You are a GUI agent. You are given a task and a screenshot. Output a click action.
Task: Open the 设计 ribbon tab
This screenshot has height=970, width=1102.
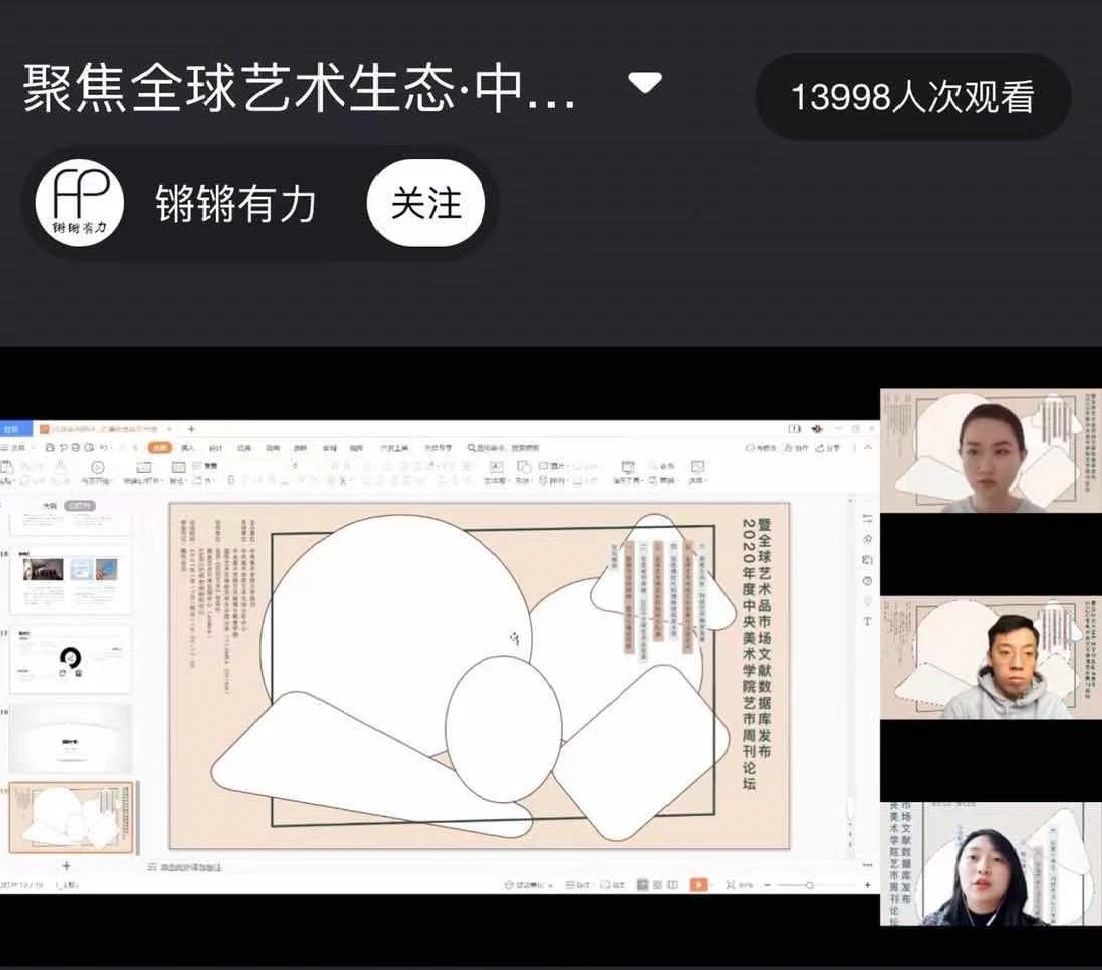pos(216,448)
